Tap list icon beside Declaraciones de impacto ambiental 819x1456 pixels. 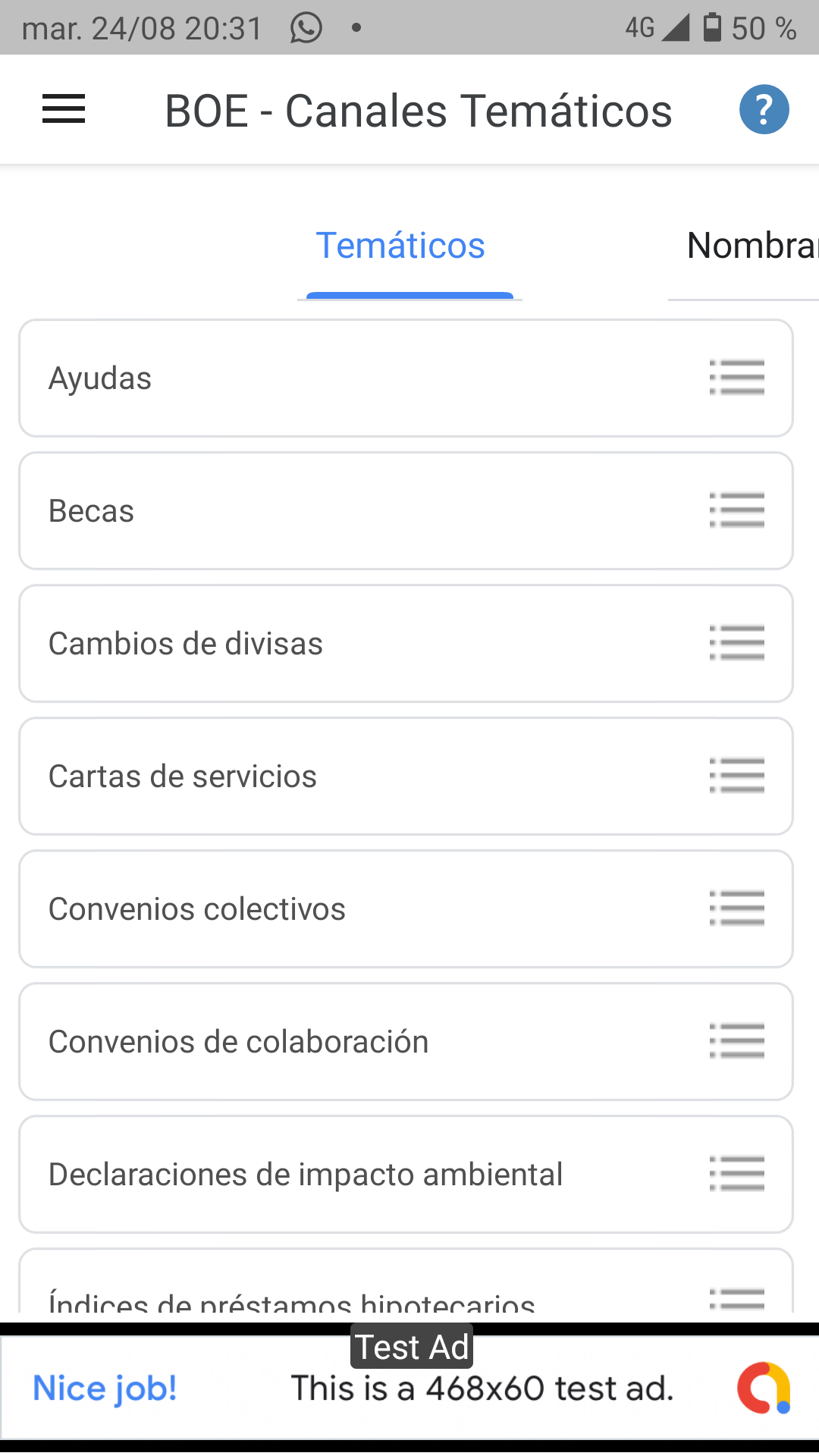[x=736, y=1174]
